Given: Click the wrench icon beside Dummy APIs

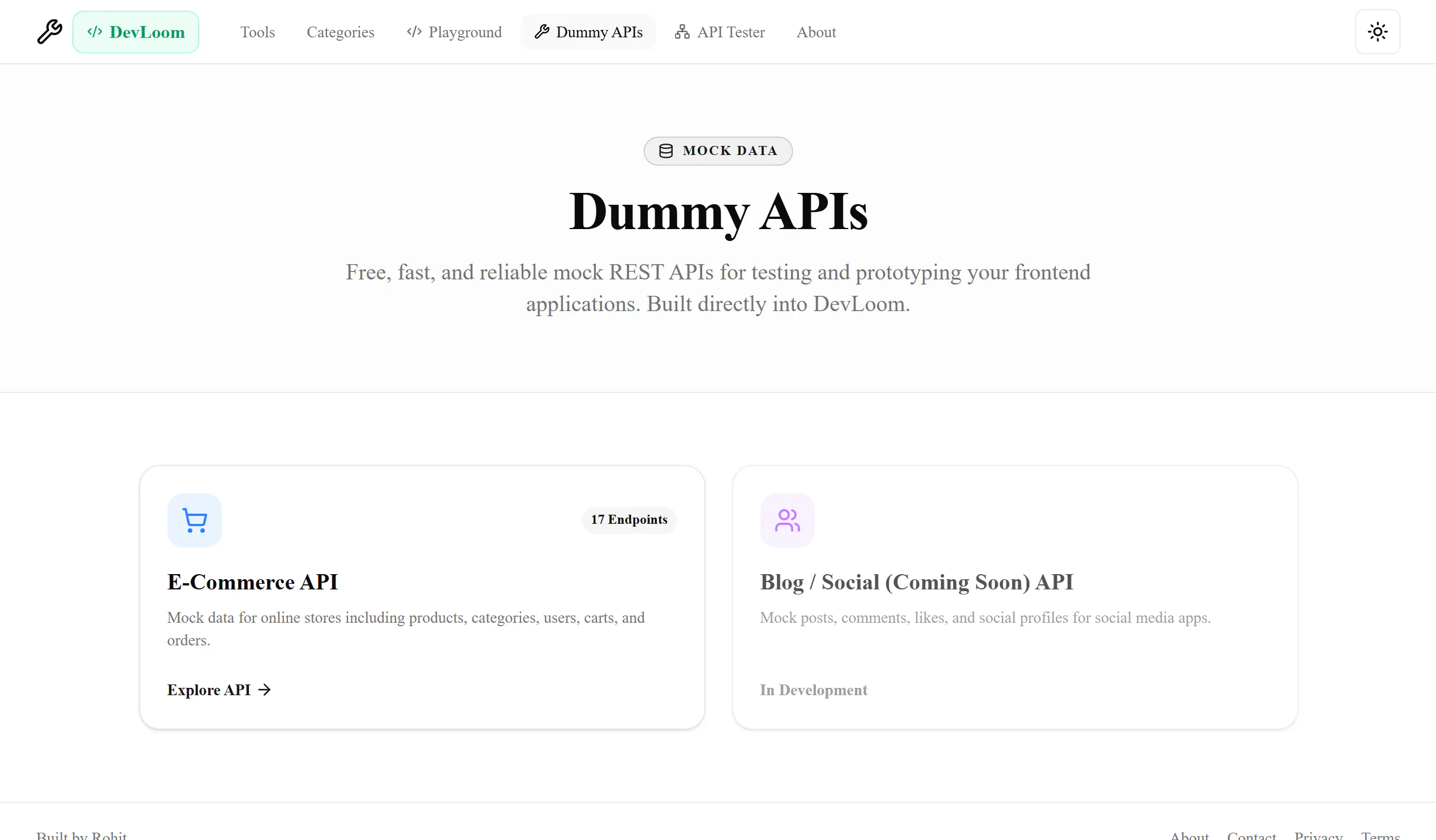Looking at the screenshot, I should [x=542, y=32].
